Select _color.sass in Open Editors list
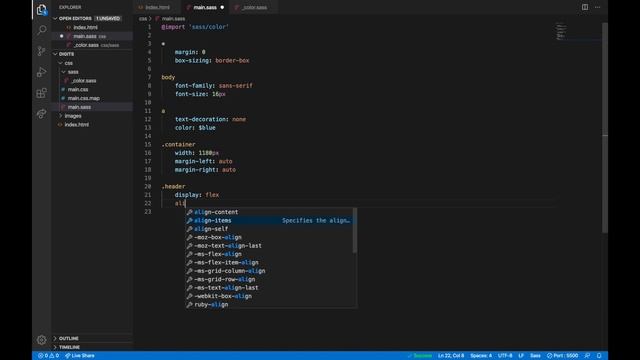This screenshot has height=360, width=640. [86, 45]
